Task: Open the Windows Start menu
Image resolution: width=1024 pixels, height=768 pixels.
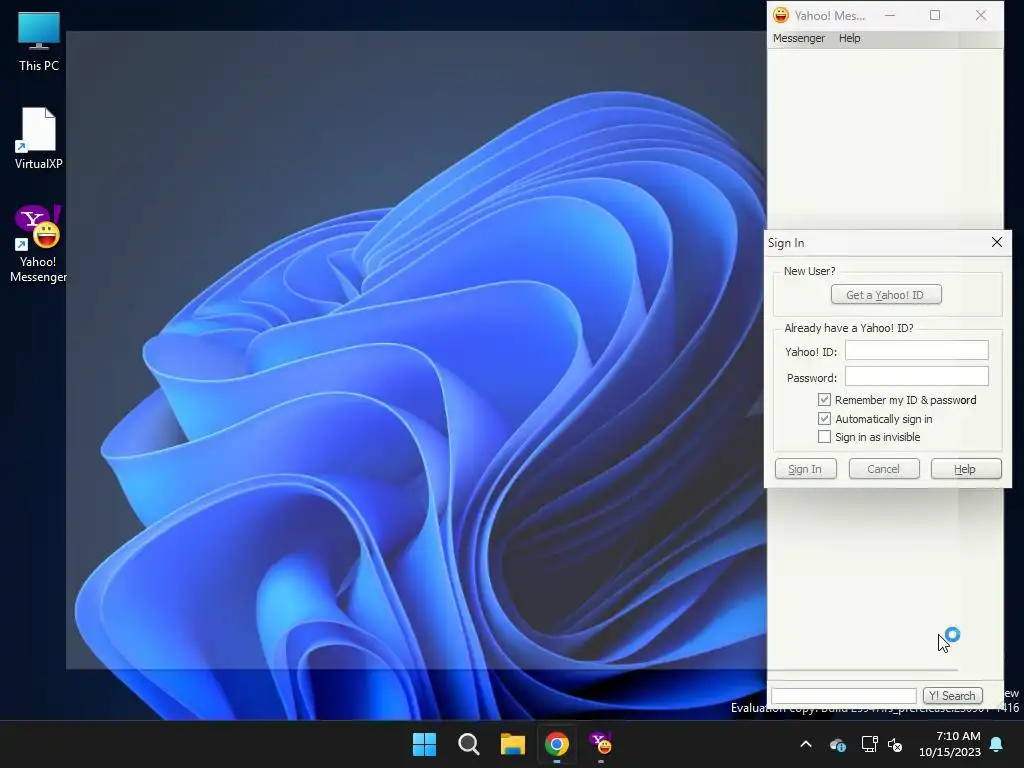Action: point(424,744)
